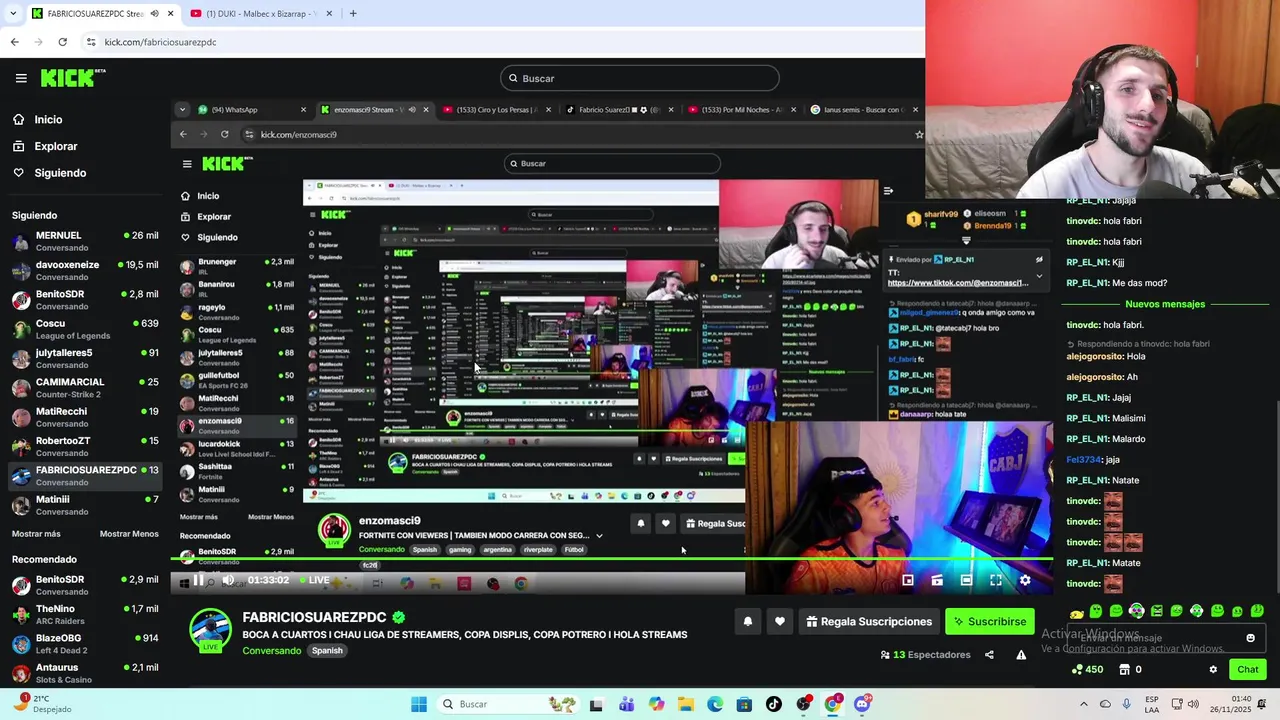The width and height of the screenshot is (1280, 720).
Task: Open stream player settings gear
Action: [1025, 580]
